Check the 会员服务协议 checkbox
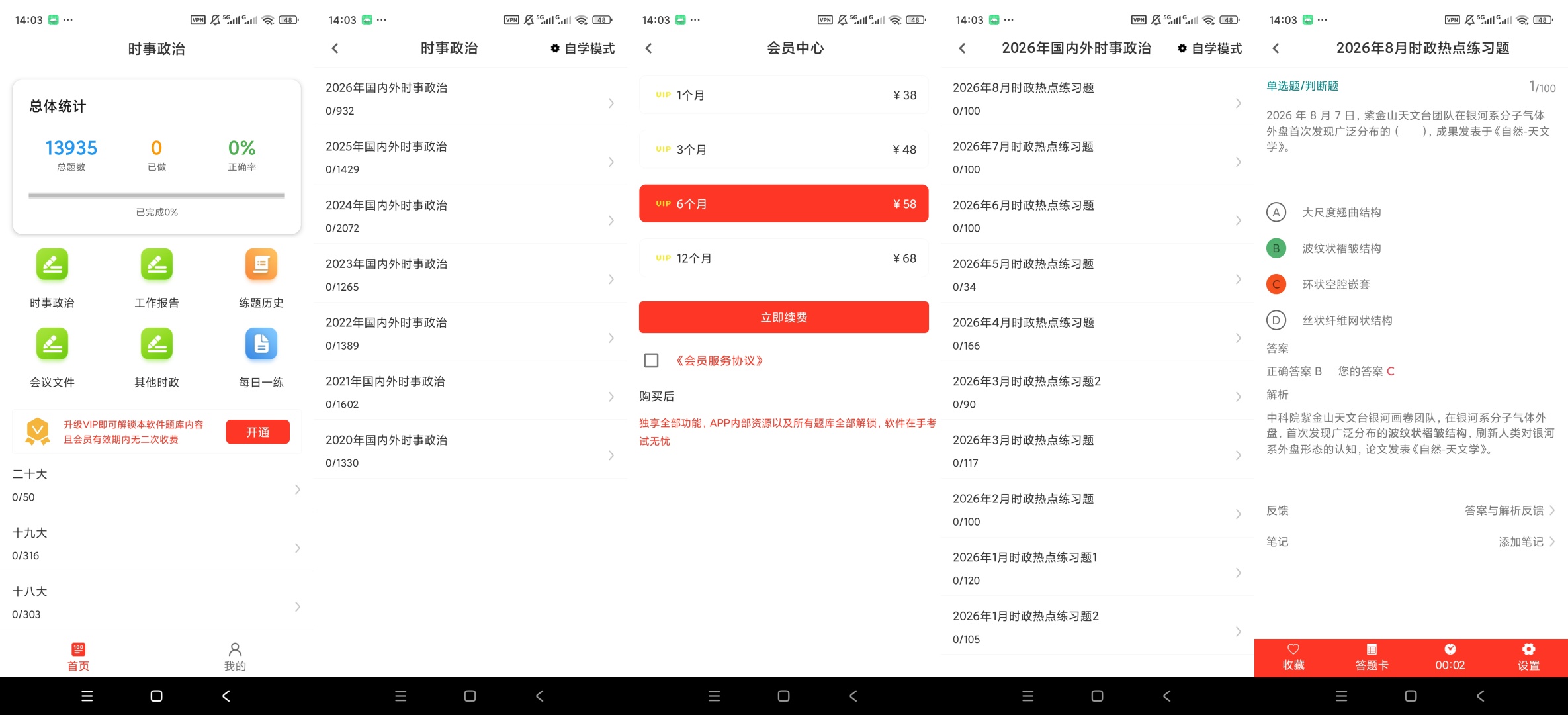 pyautogui.click(x=651, y=360)
